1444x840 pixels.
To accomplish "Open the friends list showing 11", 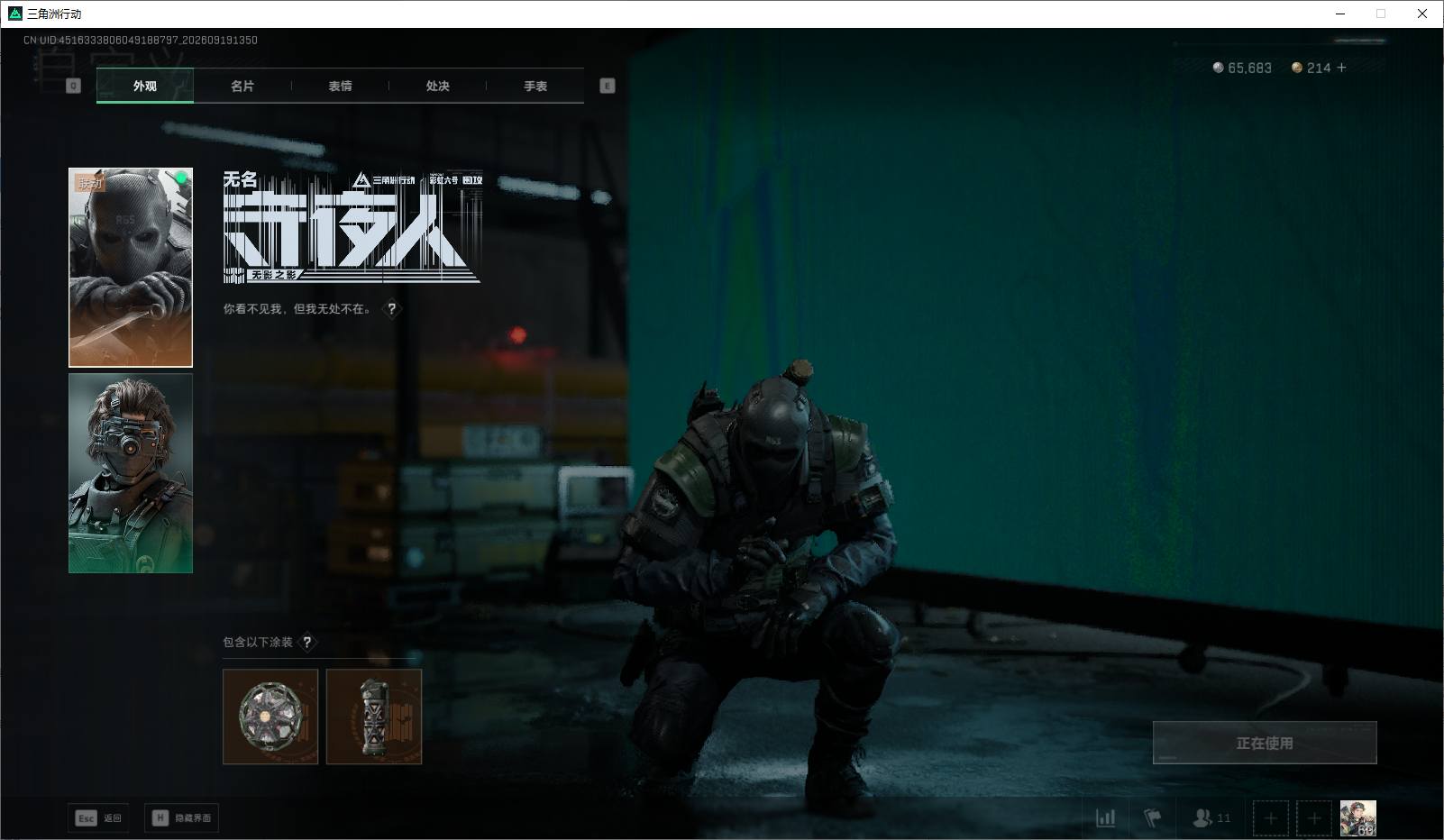I will click(1211, 817).
